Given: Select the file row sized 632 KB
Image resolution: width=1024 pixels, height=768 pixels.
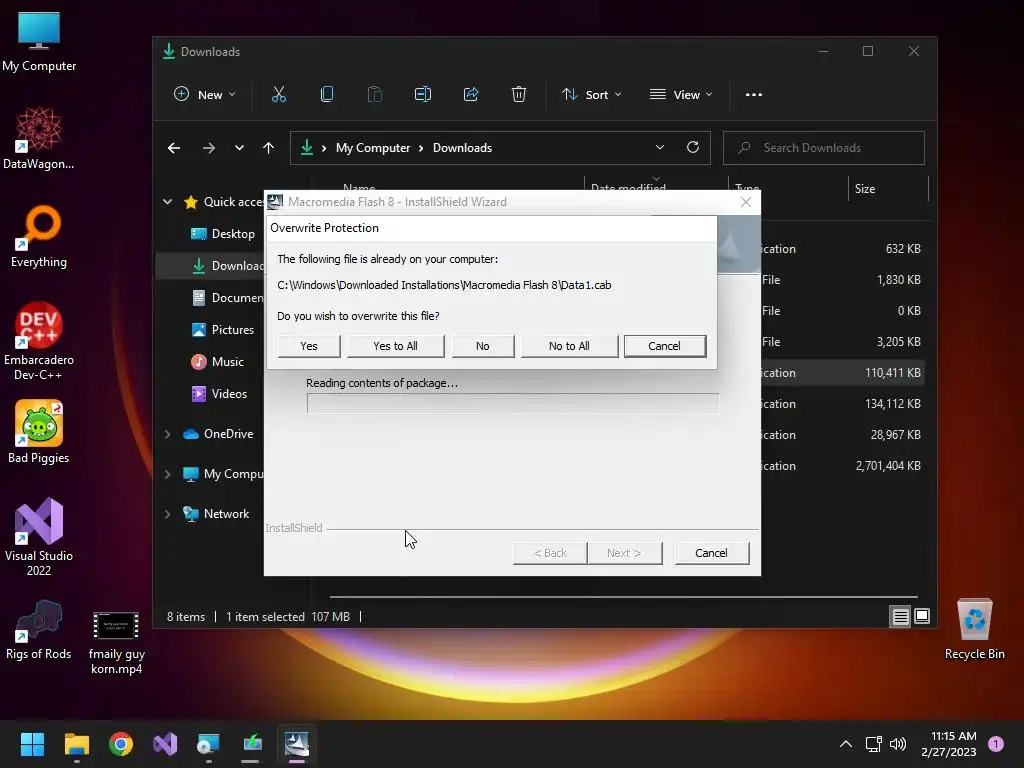Looking at the screenshot, I should pyautogui.click(x=842, y=249).
